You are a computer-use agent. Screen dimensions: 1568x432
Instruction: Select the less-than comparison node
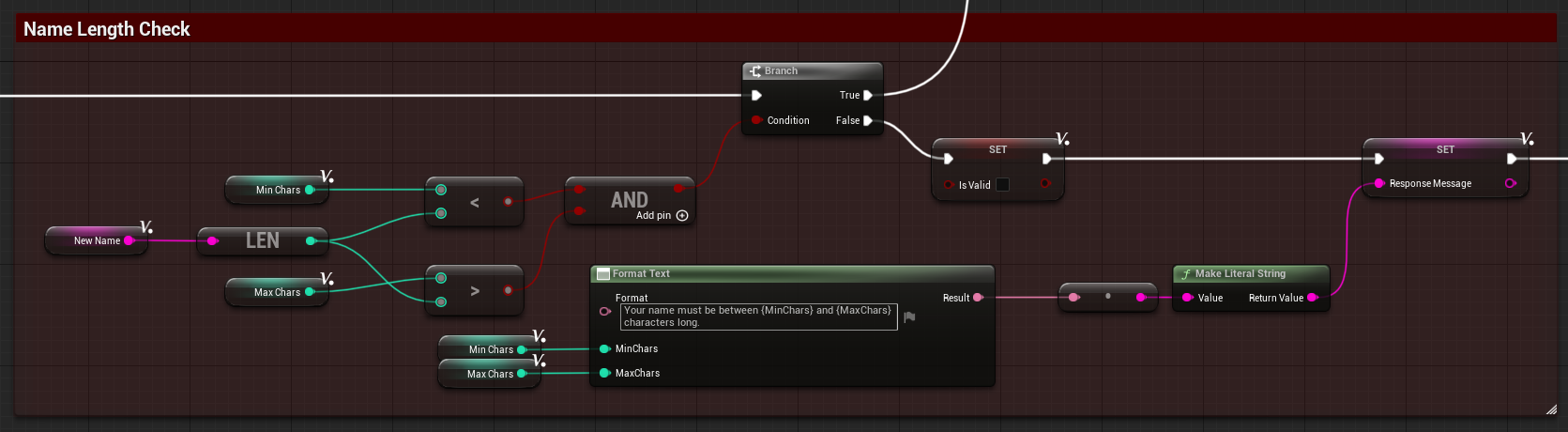[474, 202]
